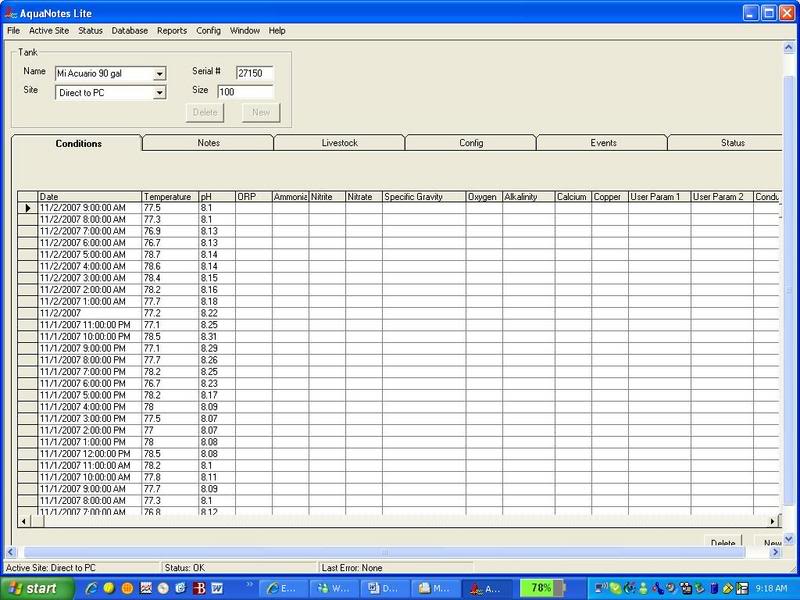Switch to the Events tab
Viewport: 800px width, 600px height.
pyautogui.click(x=603, y=143)
